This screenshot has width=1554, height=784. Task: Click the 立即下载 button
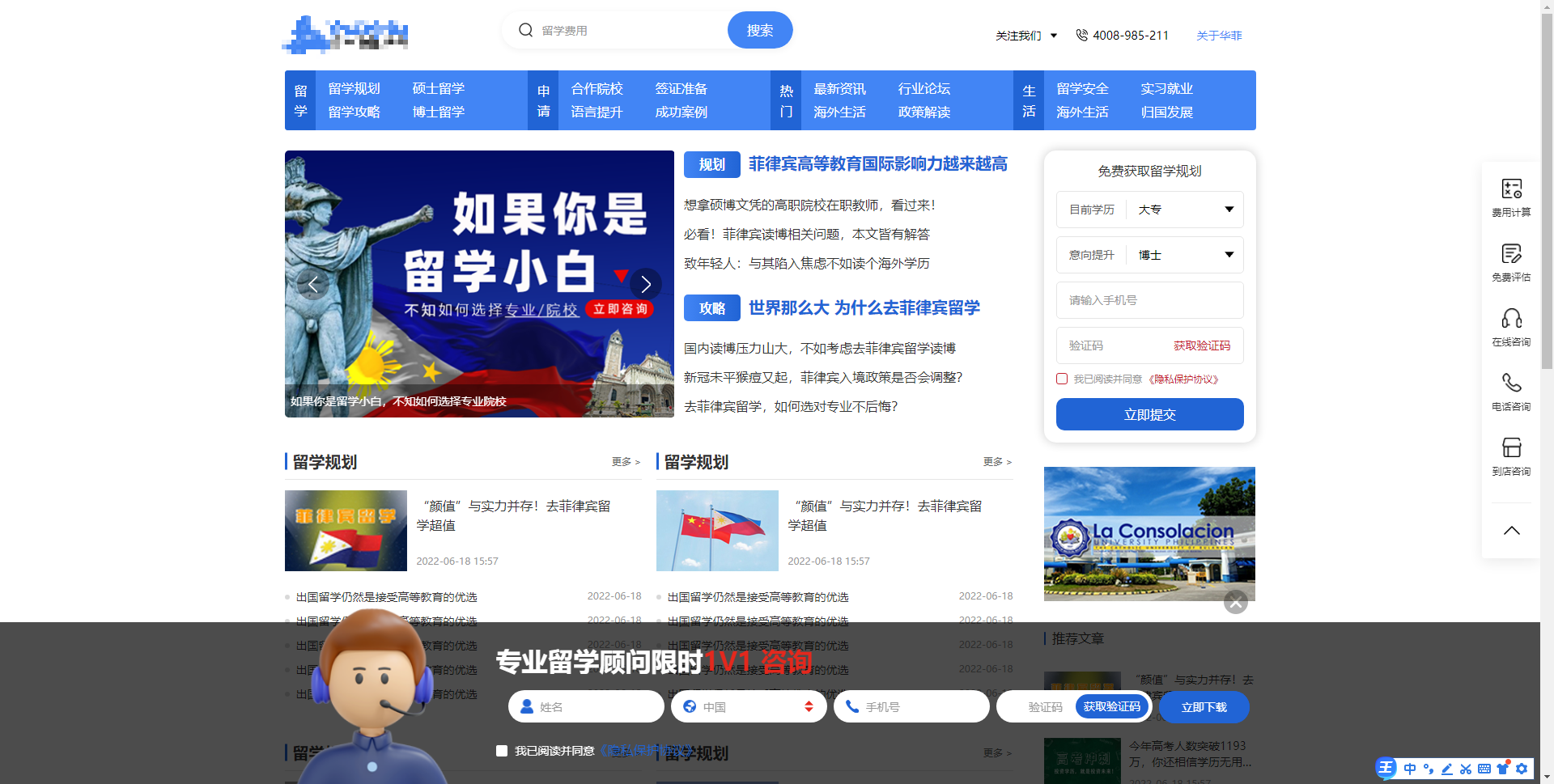coord(1204,707)
